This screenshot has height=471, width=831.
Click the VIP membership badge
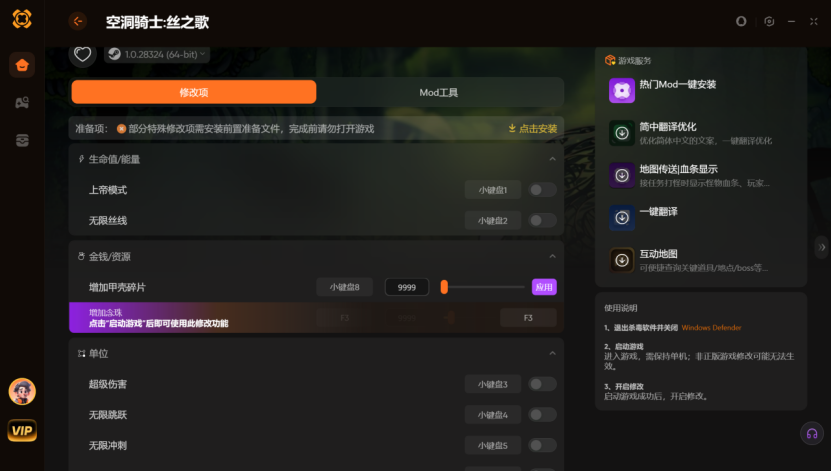click(x=22, y=430)
